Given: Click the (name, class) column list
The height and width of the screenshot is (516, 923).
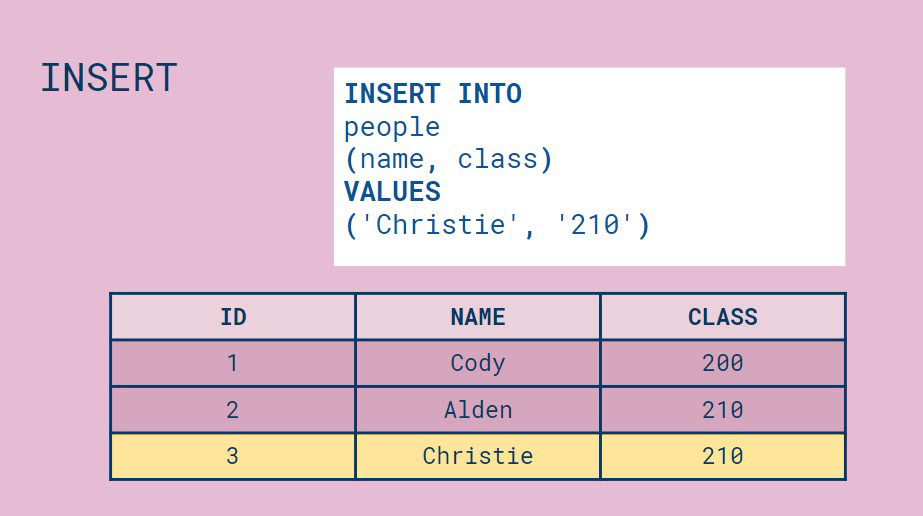Looking at the screenshot, I should (449, 159).
